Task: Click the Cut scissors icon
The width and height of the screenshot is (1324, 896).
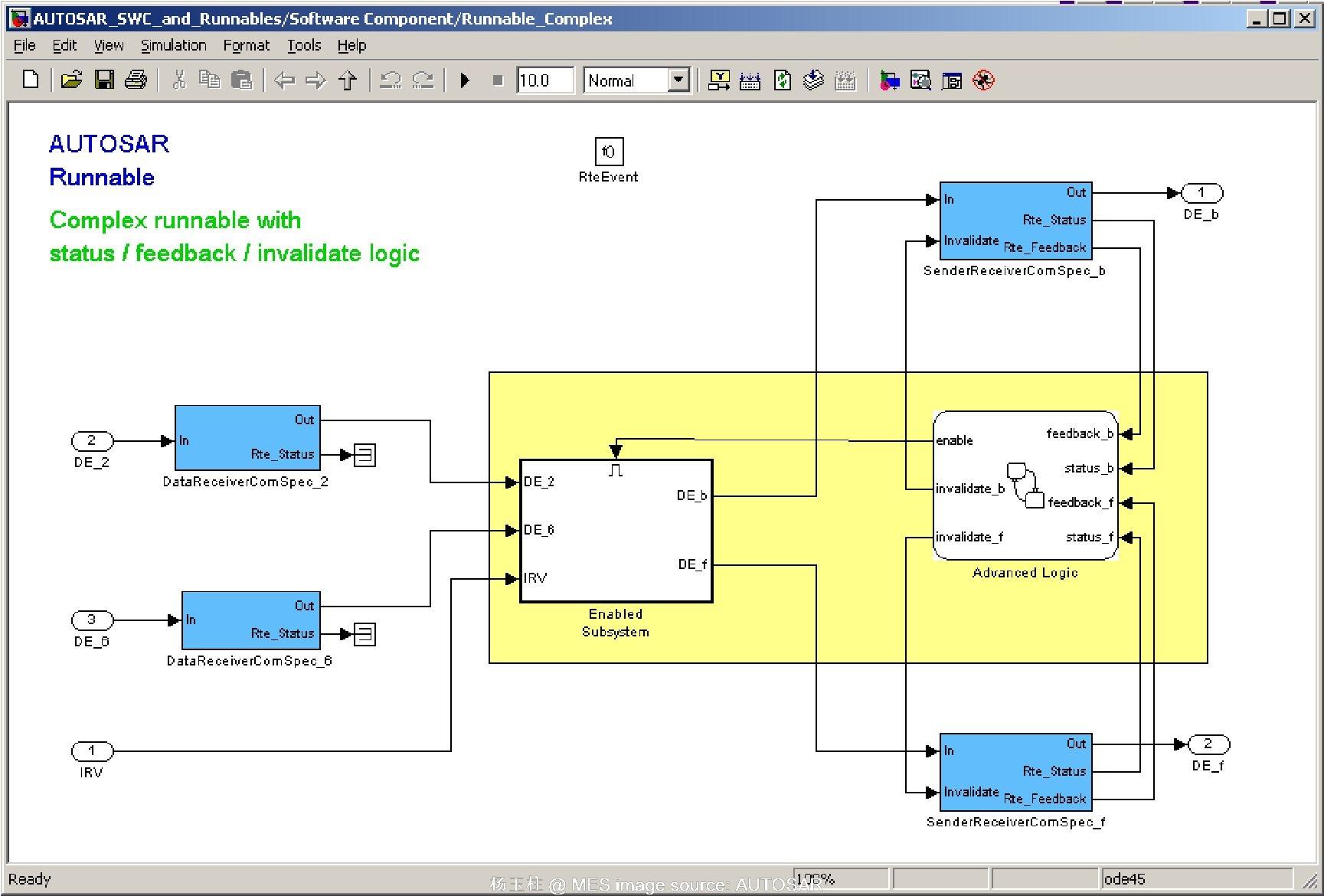Action: click(179, 80)
